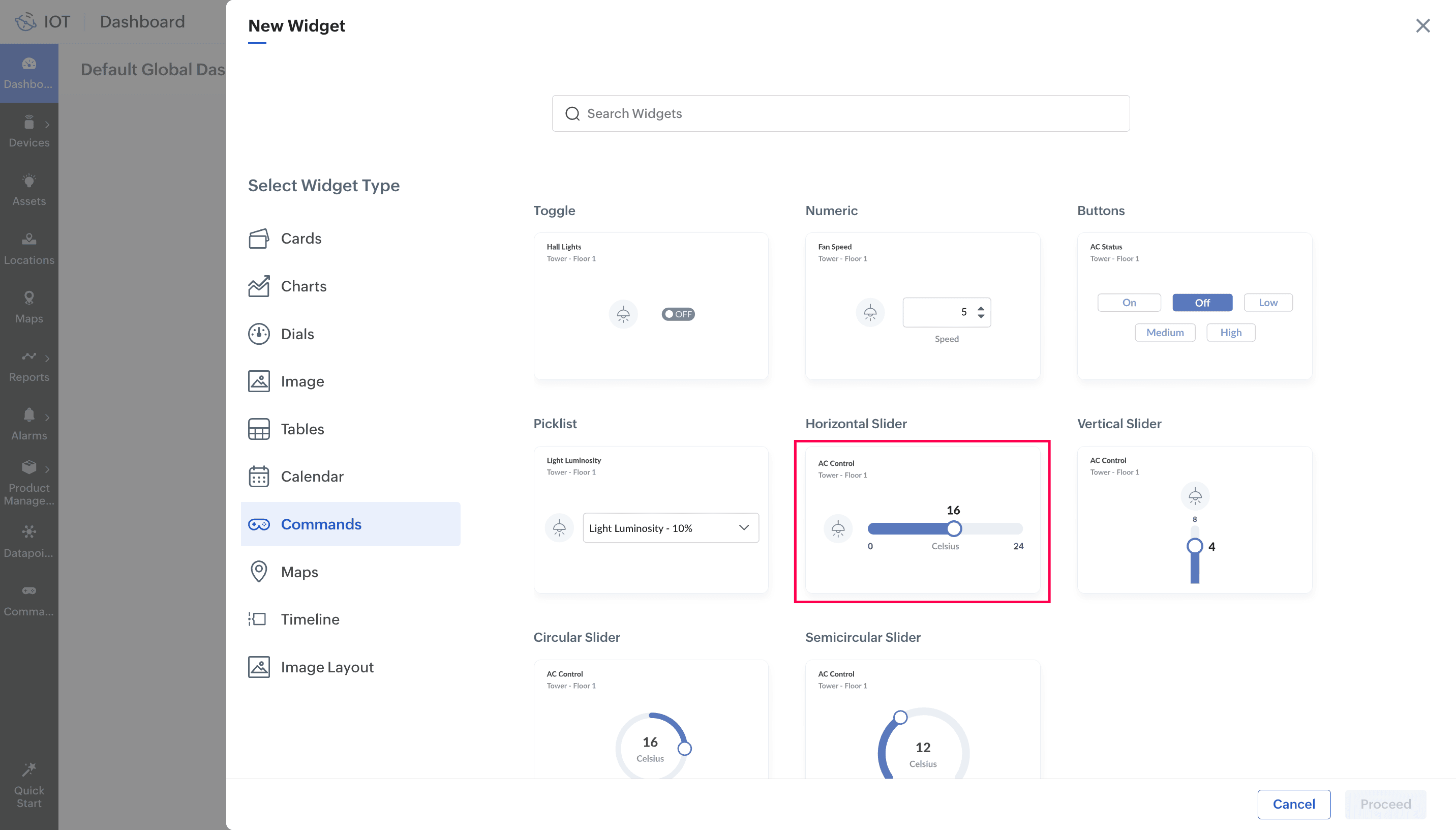Click the search magnifier icon

tap(572, 114)
